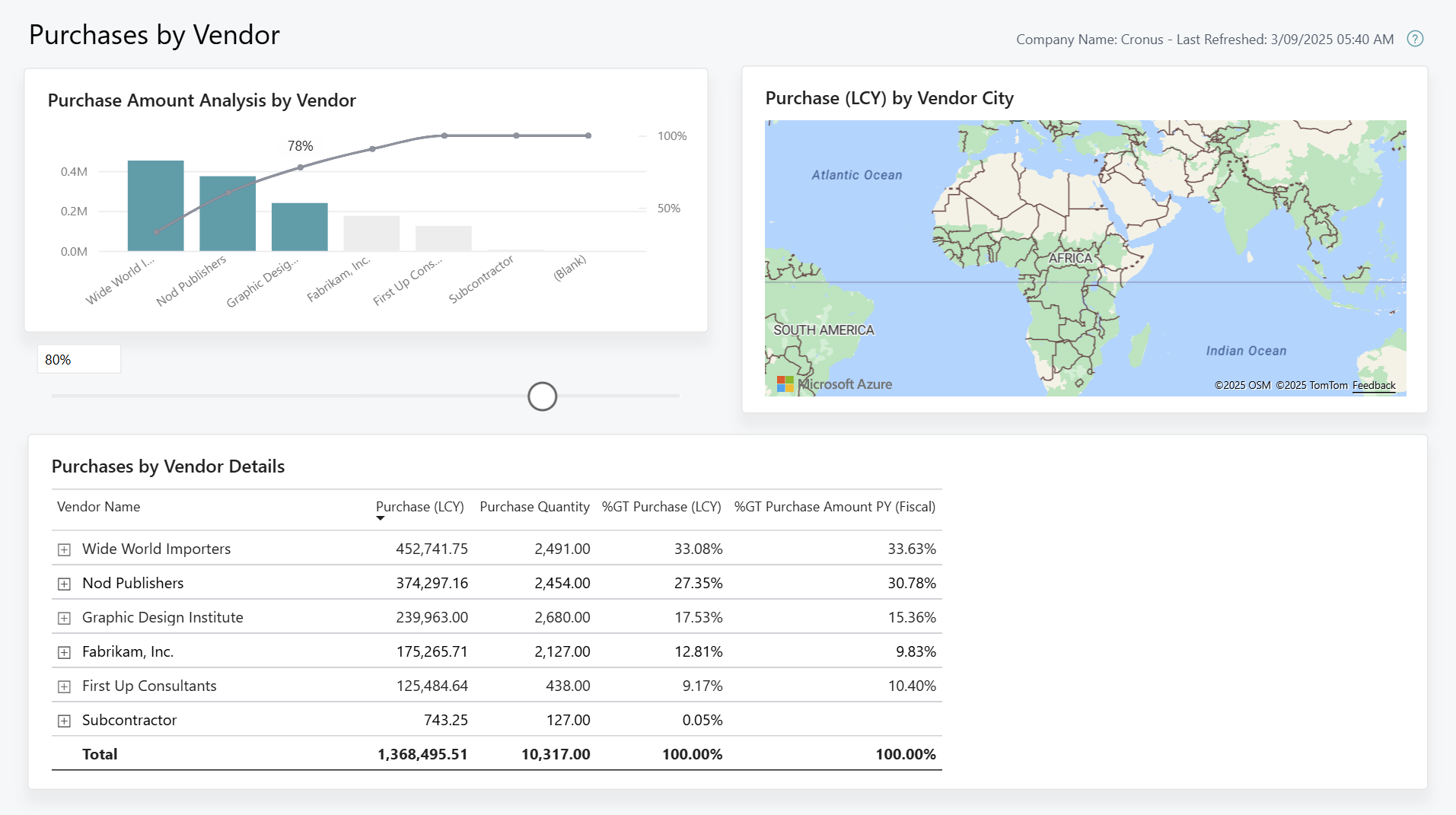Select the Wide World Importers bar in chart
Screen dimensions: 1456x815
point(155,205)
